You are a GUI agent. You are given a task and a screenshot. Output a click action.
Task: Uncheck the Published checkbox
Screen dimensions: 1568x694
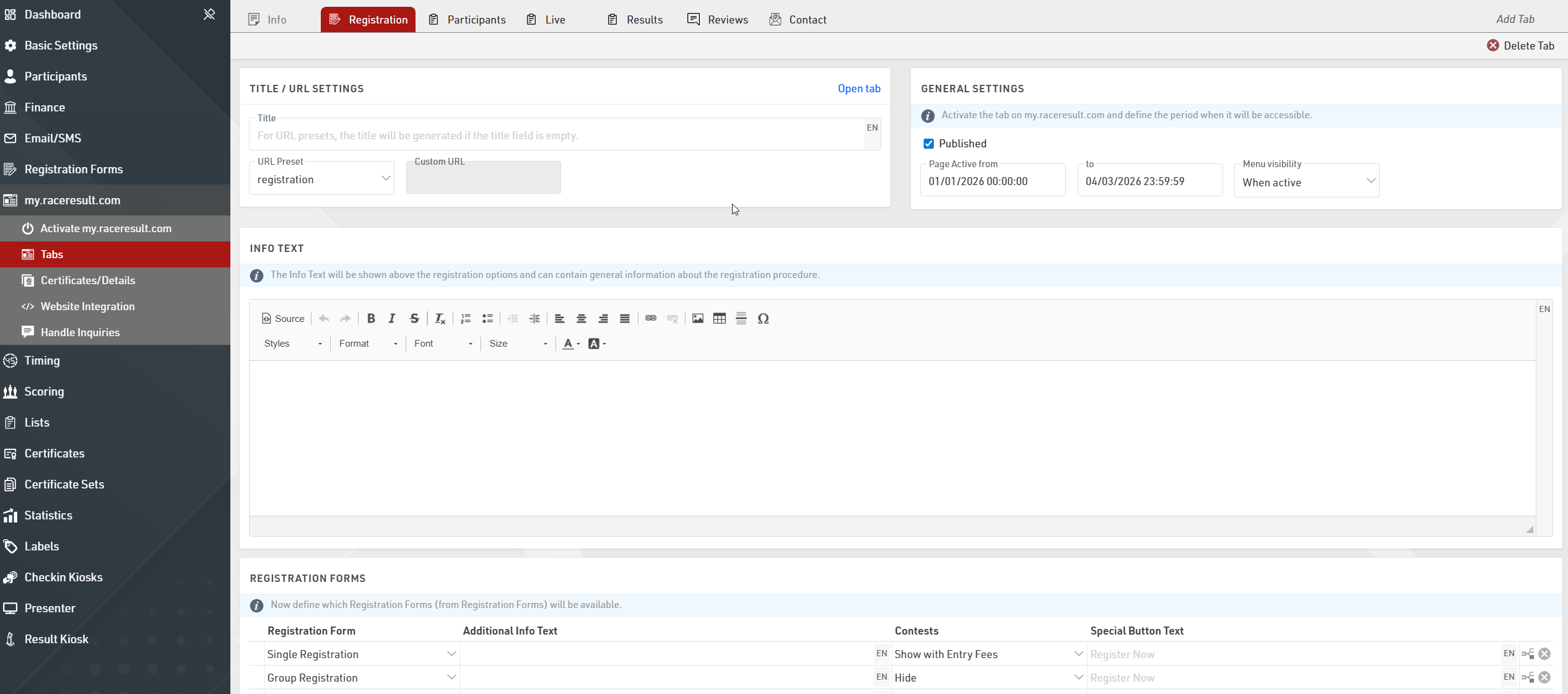tap(928, 144)
